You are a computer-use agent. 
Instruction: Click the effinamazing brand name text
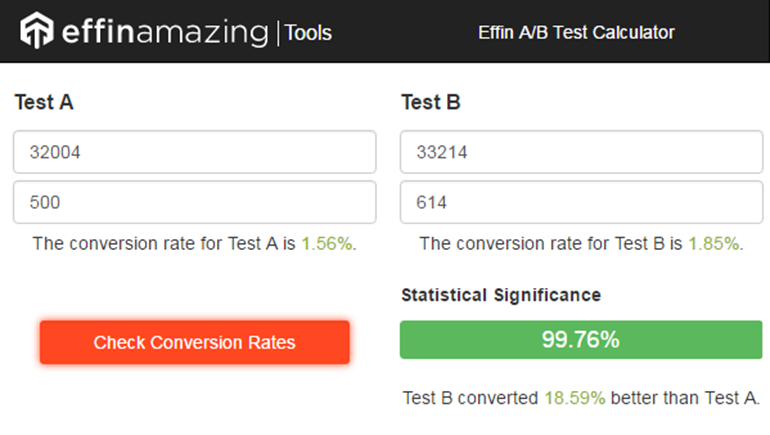pos(163,32)
